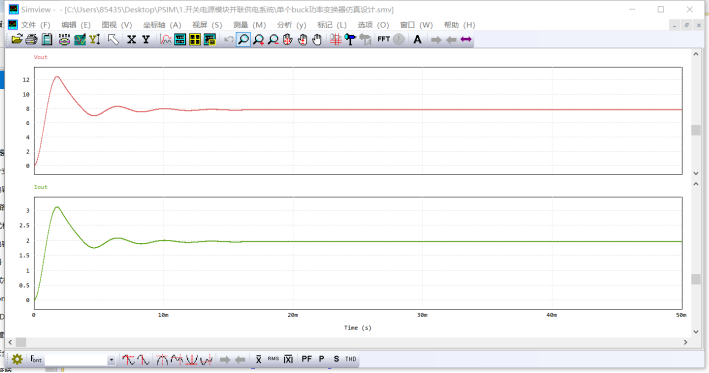The height and width of the screenshot is (373, 709).
Task: Open the 选项 (O) menu
Action: 373,25
